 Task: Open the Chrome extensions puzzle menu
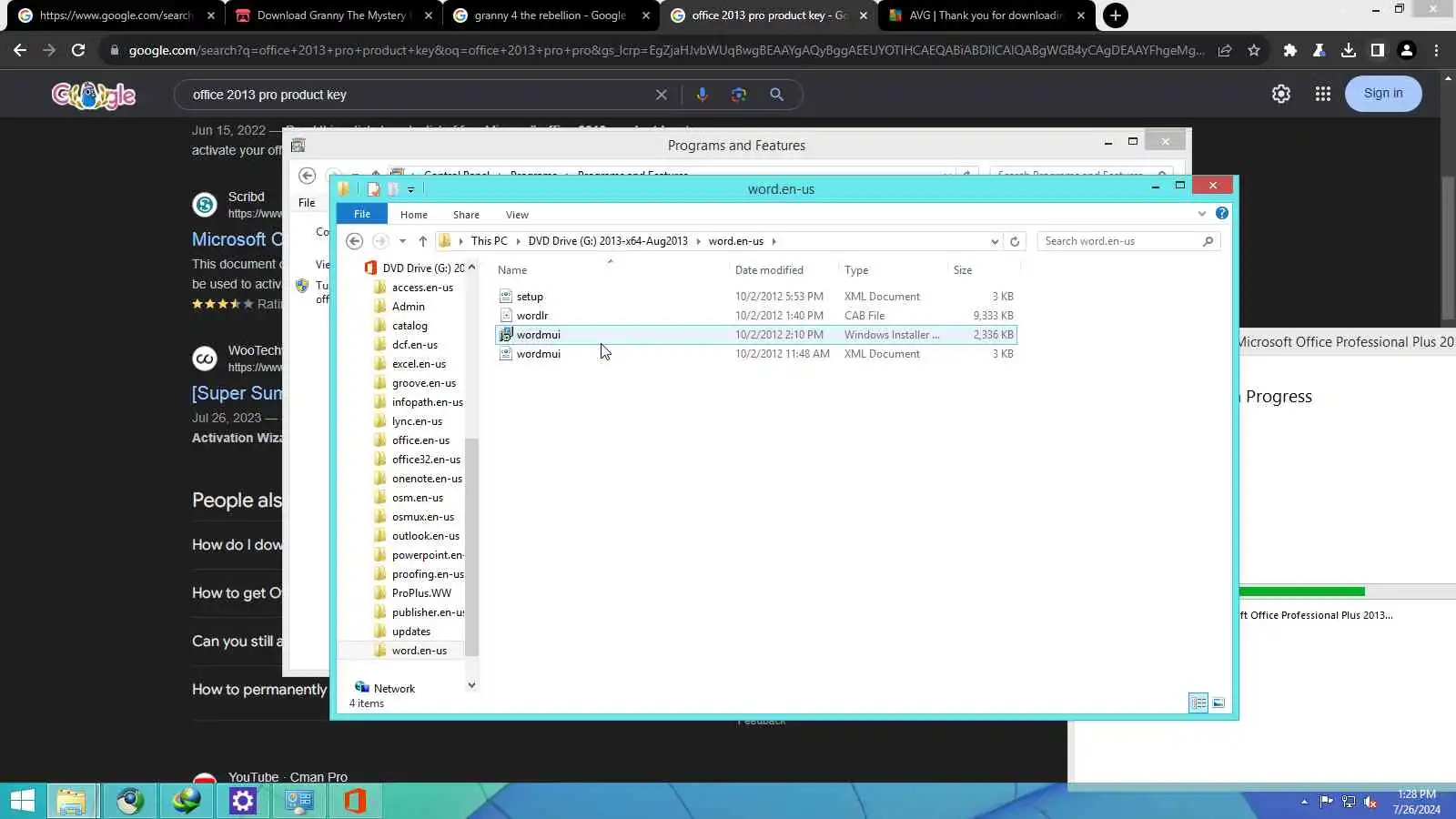click(1289, 51)
